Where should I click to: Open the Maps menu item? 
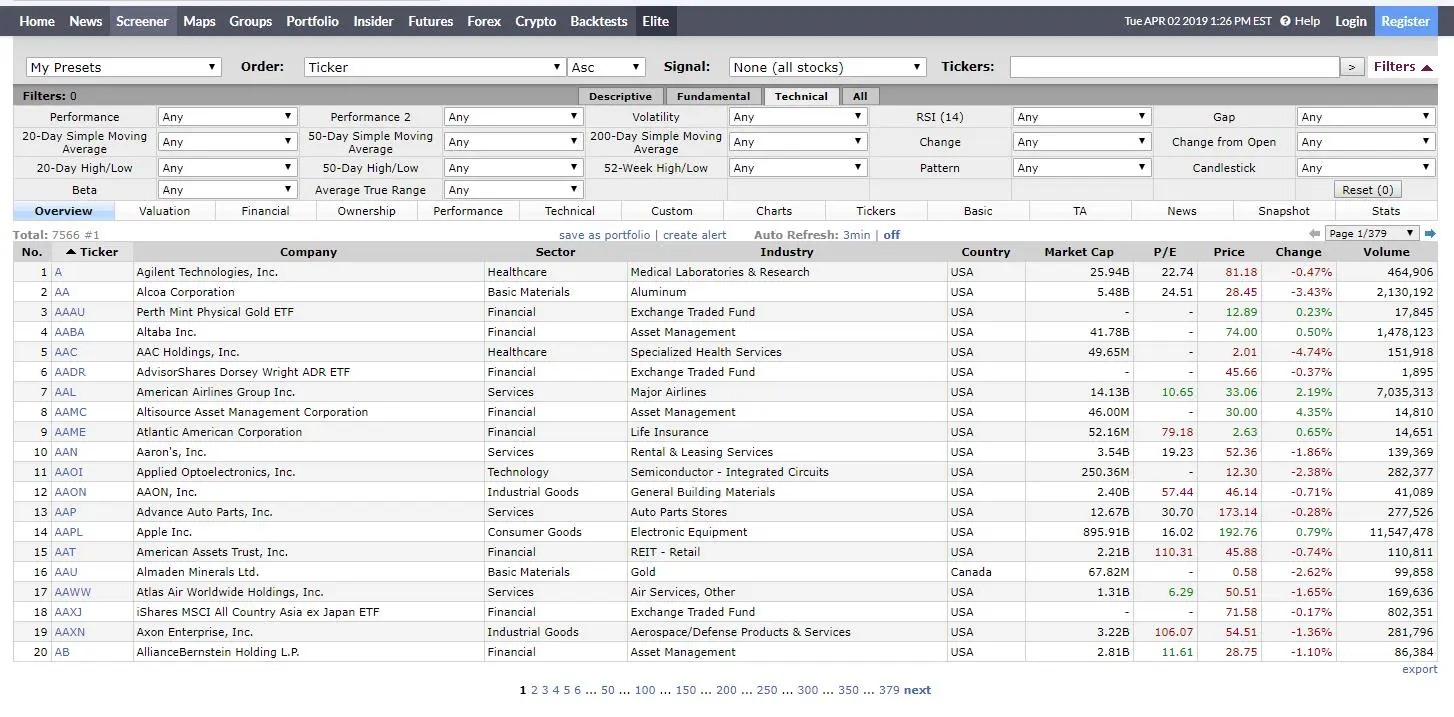tap(199, 21)
